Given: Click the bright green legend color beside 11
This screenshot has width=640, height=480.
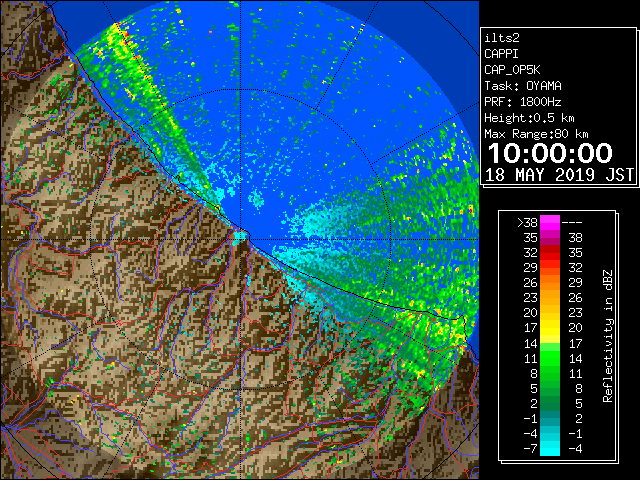Looking at the screenshot, I should tap(550, 358).
